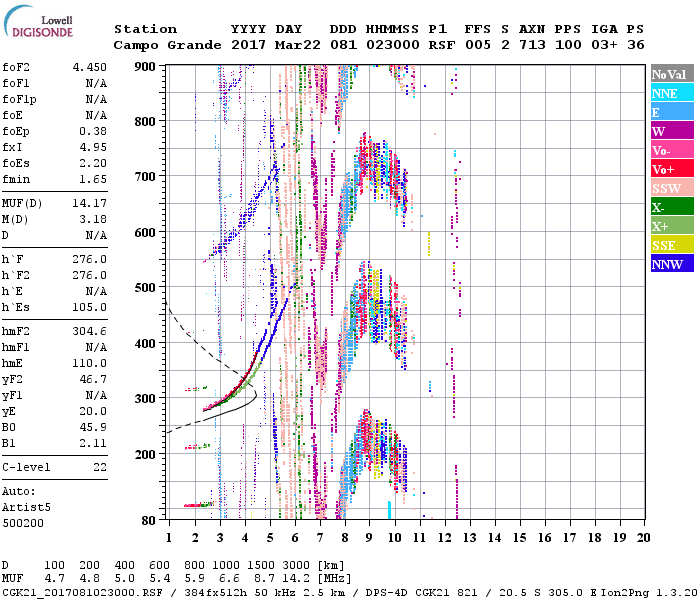Click the foF2 value 4.450
This screenshot has width=700, height=600.
[x=89, y=67]
